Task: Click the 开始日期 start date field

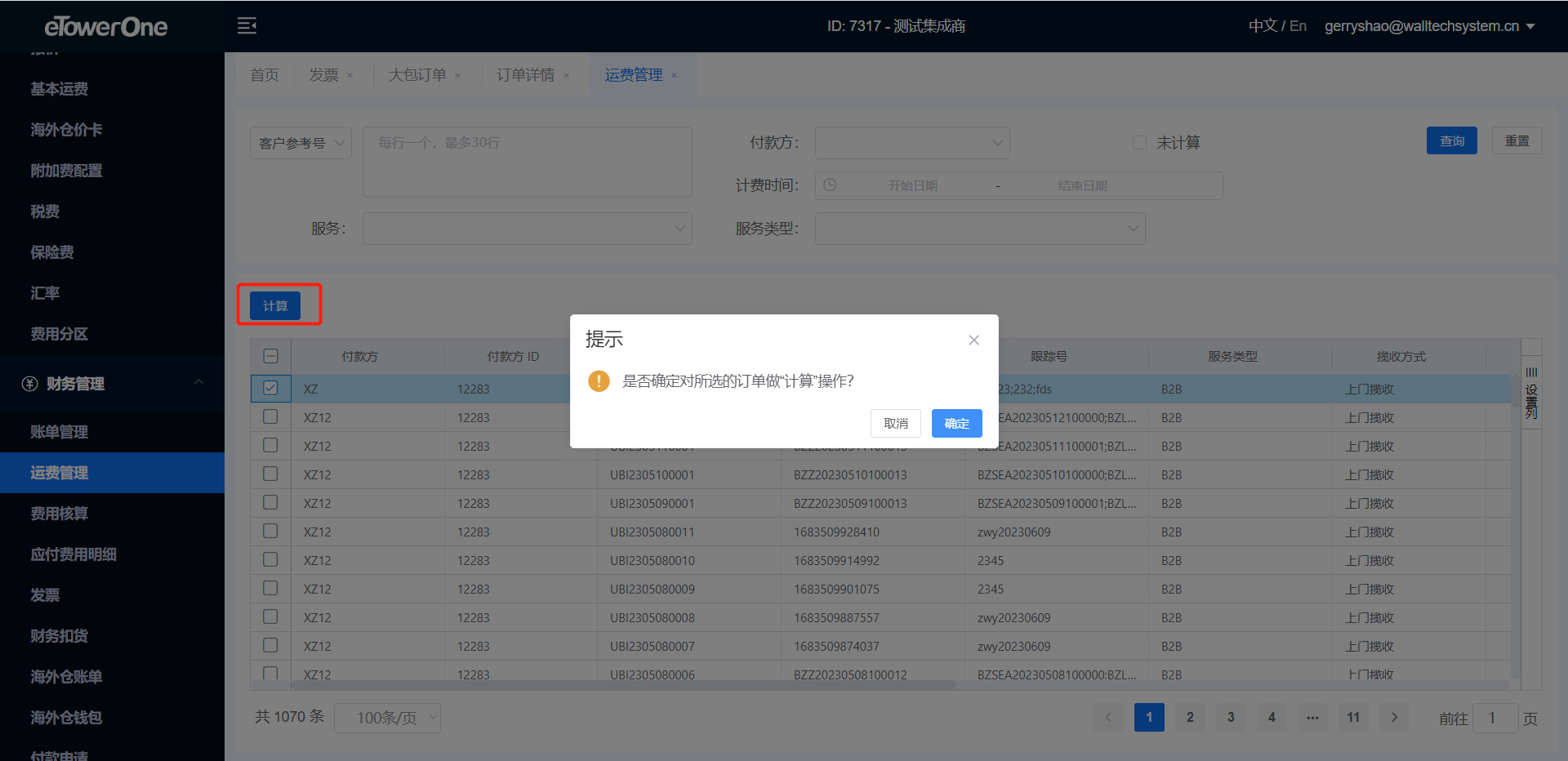Action: [x=912, y=186]
